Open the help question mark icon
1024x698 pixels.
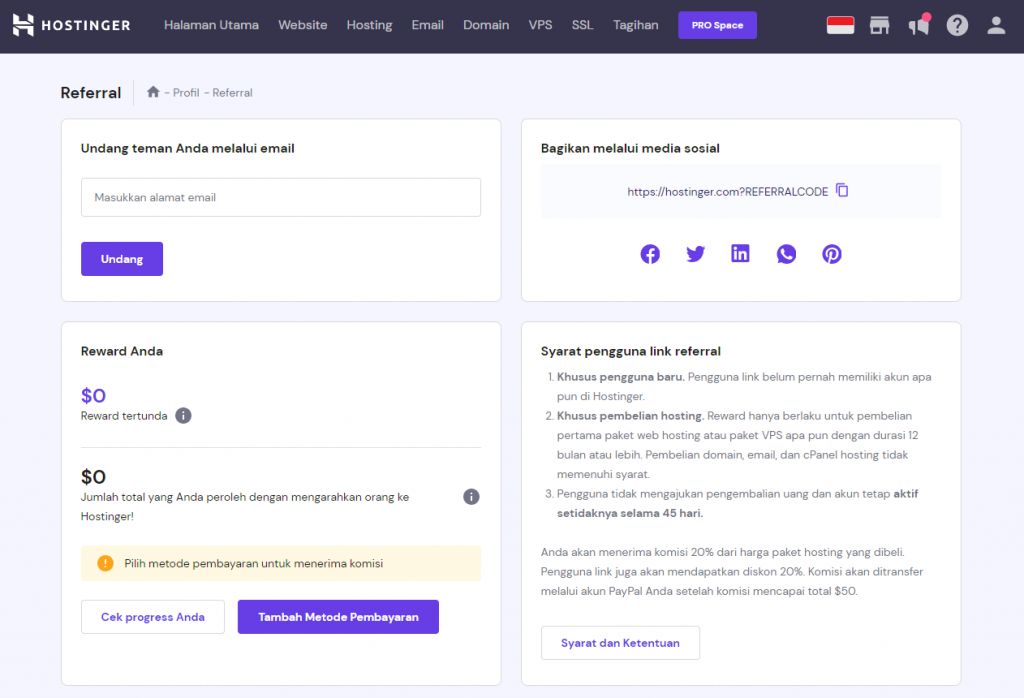[x=957, y=26]
